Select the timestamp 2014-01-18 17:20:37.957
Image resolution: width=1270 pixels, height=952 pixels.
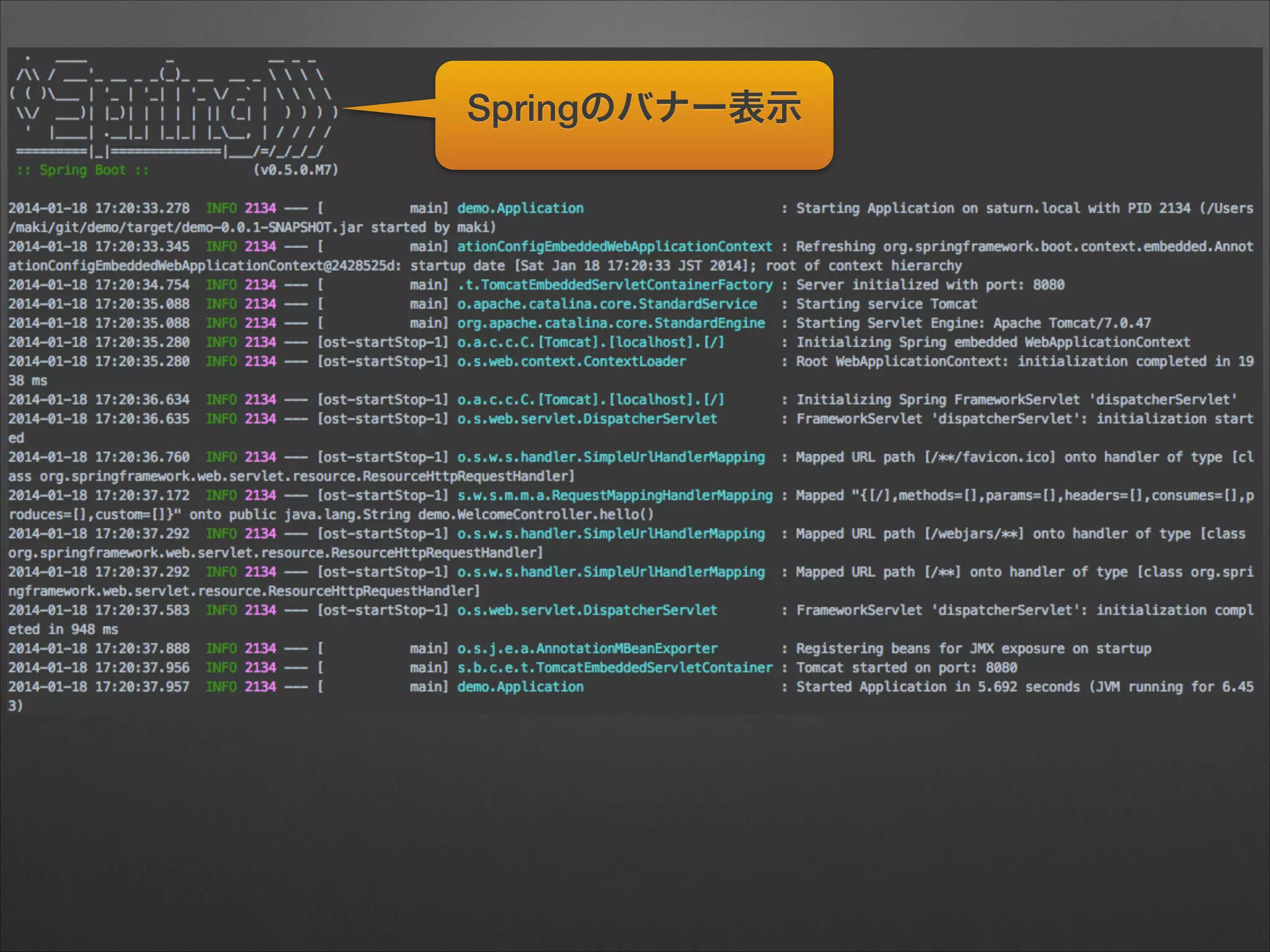pyautogui.click(x=99, y=687)
